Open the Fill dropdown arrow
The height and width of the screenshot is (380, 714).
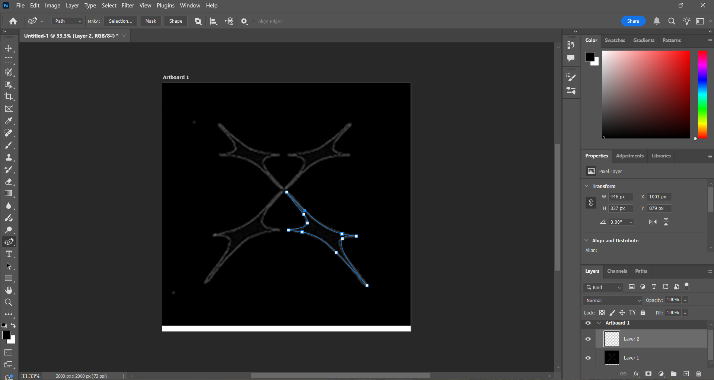[x=685, y=313]
